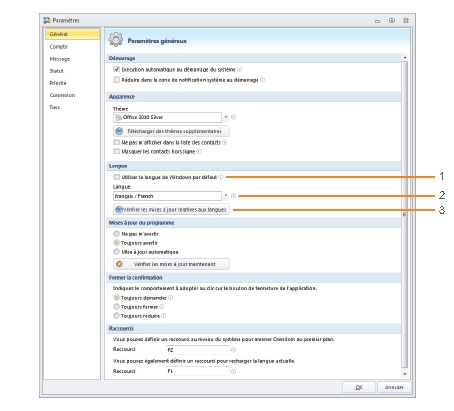Open the Thème dropdown arrow
454x411 pixels.
click(x=226, y=117)
